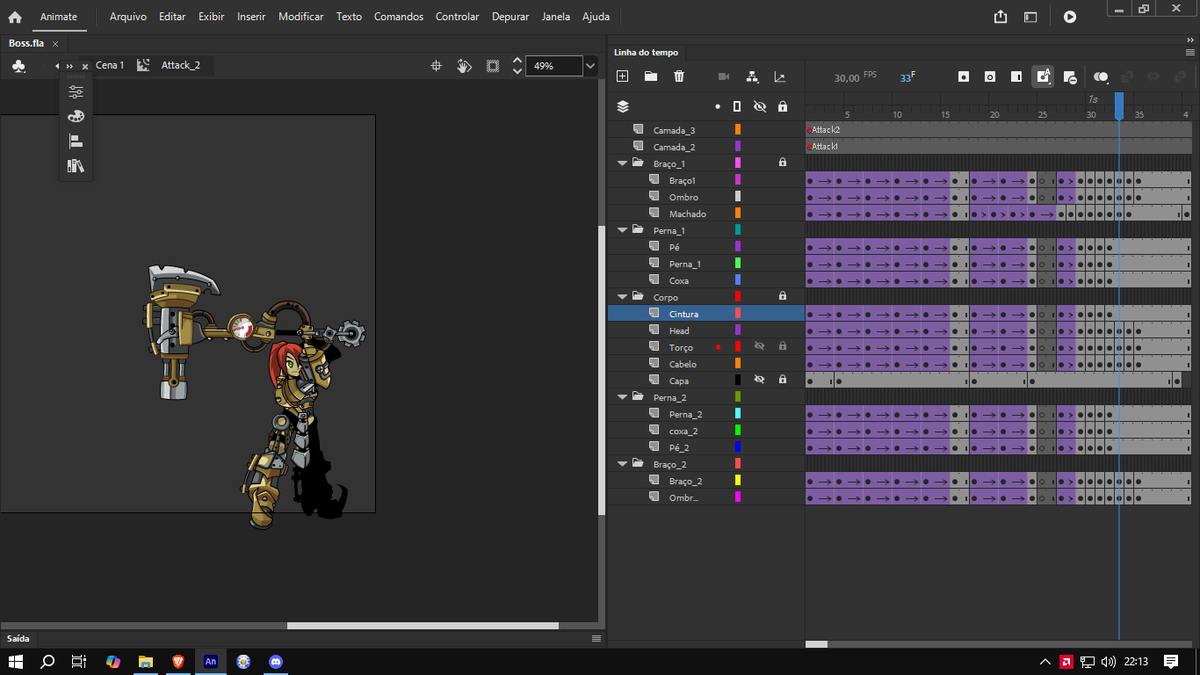Screen dimensions: 1200x675
Task: Open the Janela menu
Action: (556, 17)
